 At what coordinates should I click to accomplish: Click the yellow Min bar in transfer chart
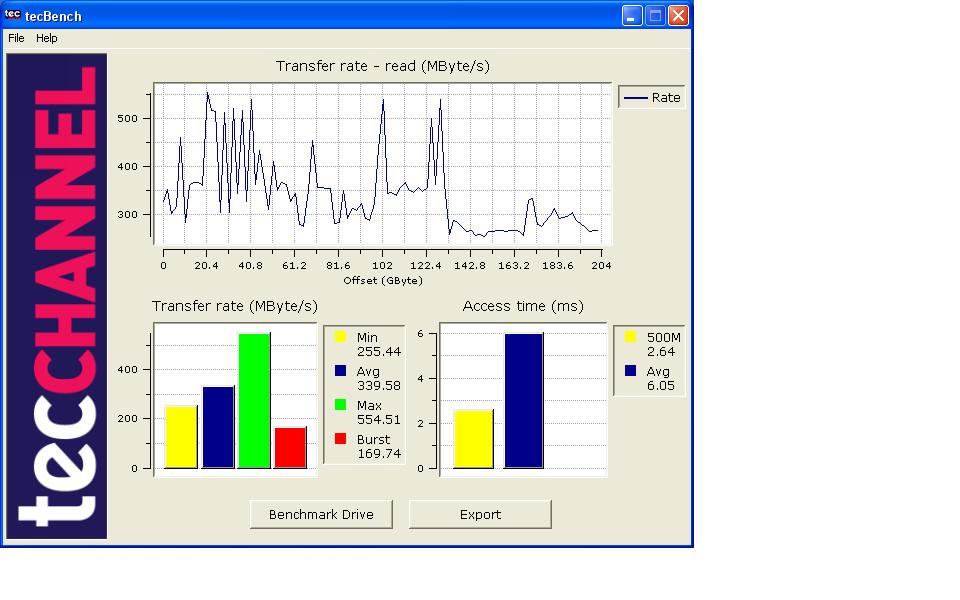(181, 437)
